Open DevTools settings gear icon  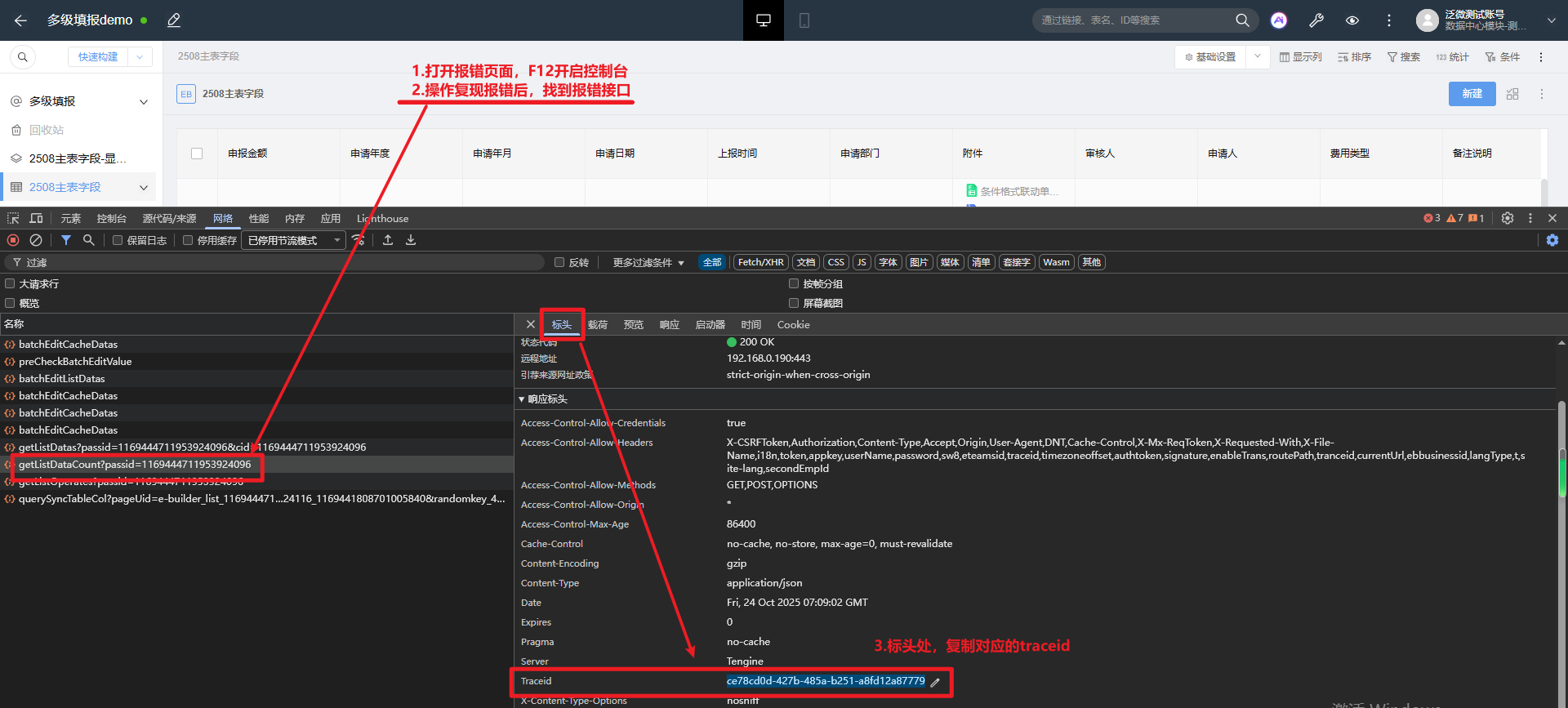pos(1508,218)
